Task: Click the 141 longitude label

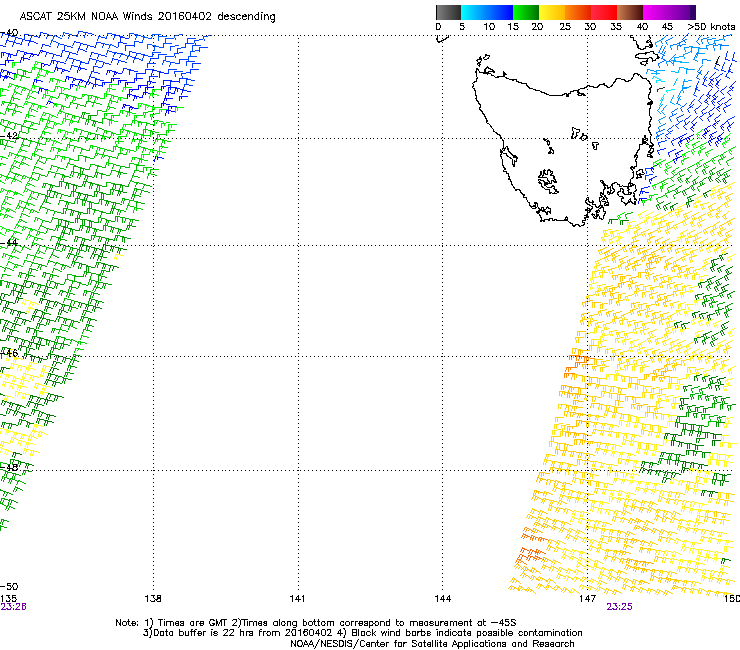Action: (x=297, y=599)
